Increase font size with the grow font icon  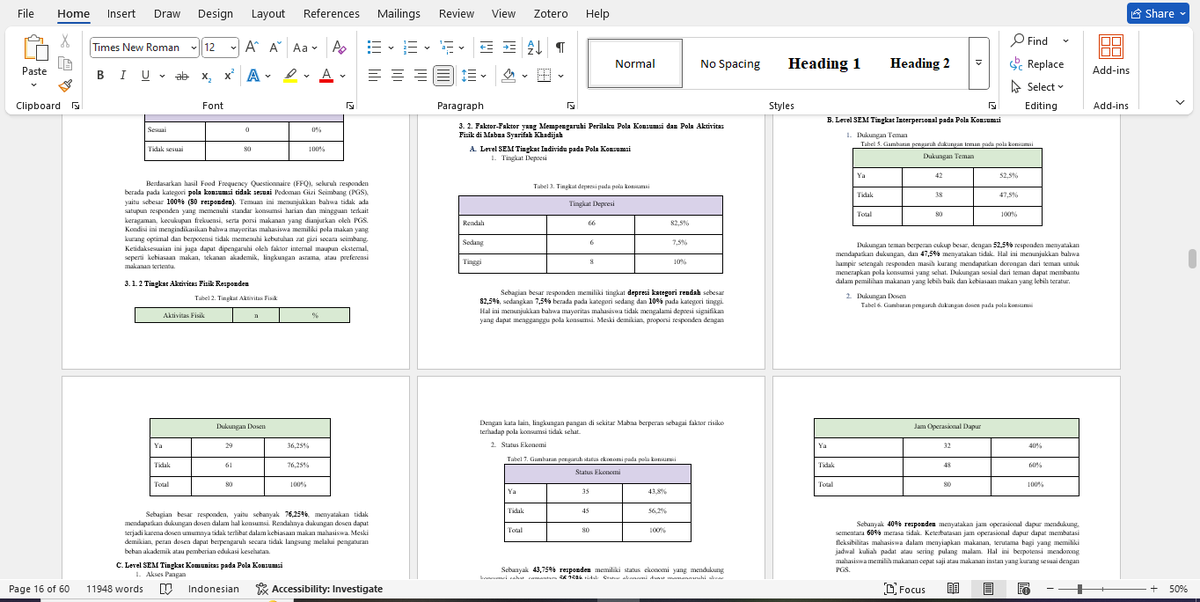pos(253,47)
